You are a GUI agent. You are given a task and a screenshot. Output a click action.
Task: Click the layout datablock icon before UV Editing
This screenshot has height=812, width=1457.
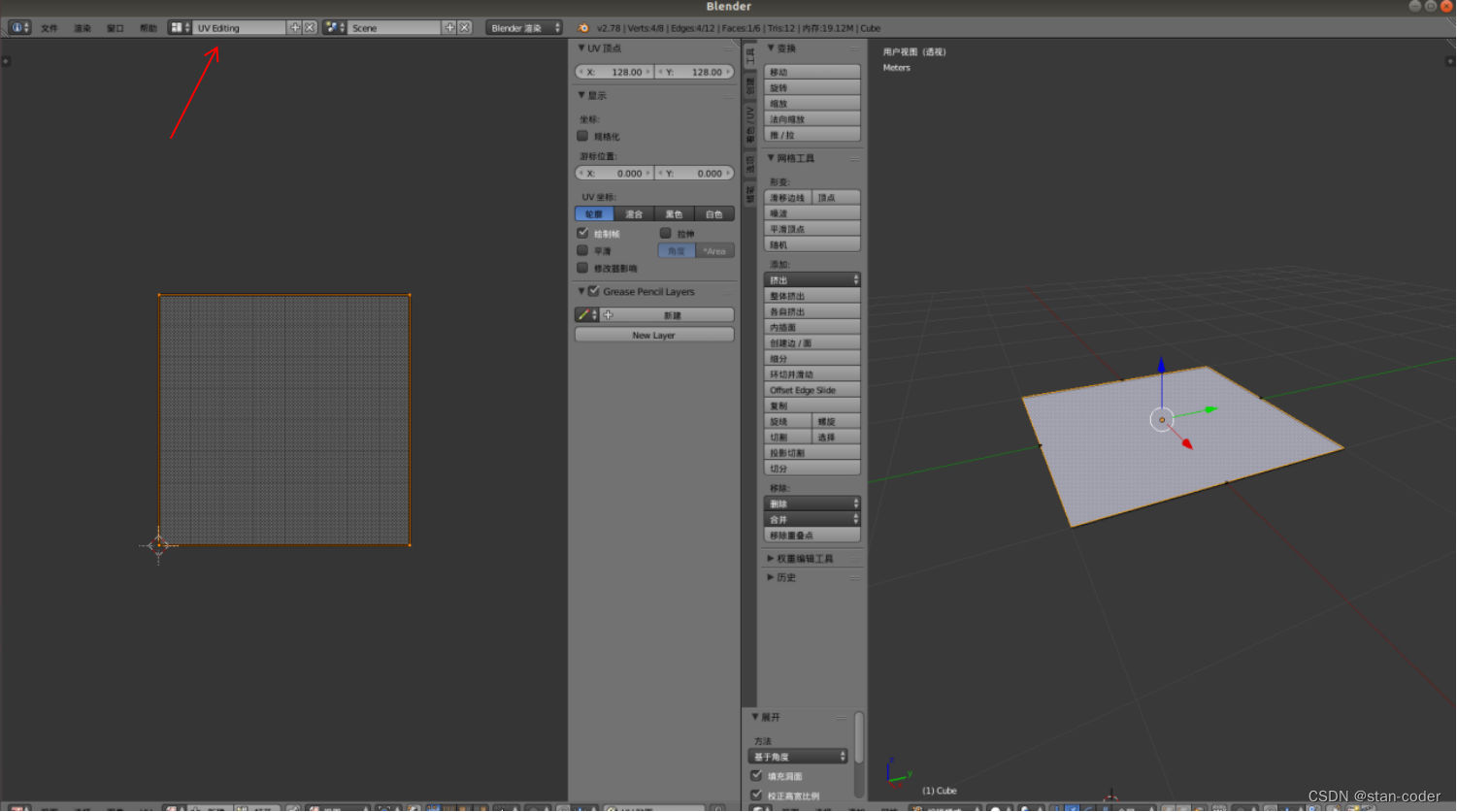click(x=179, y=27)
